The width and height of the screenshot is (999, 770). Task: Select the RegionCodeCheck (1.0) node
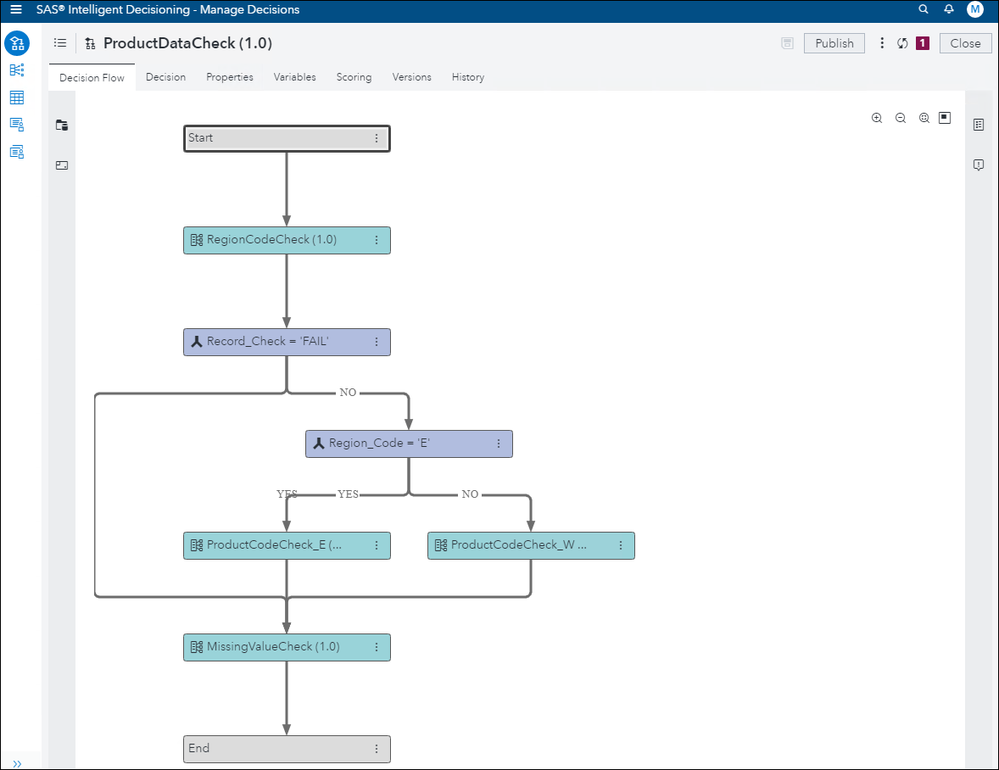(287, 240)
